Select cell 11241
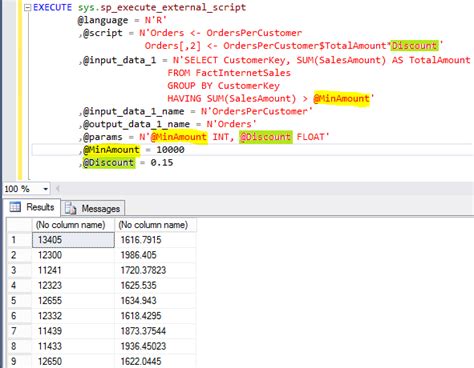 73,270
